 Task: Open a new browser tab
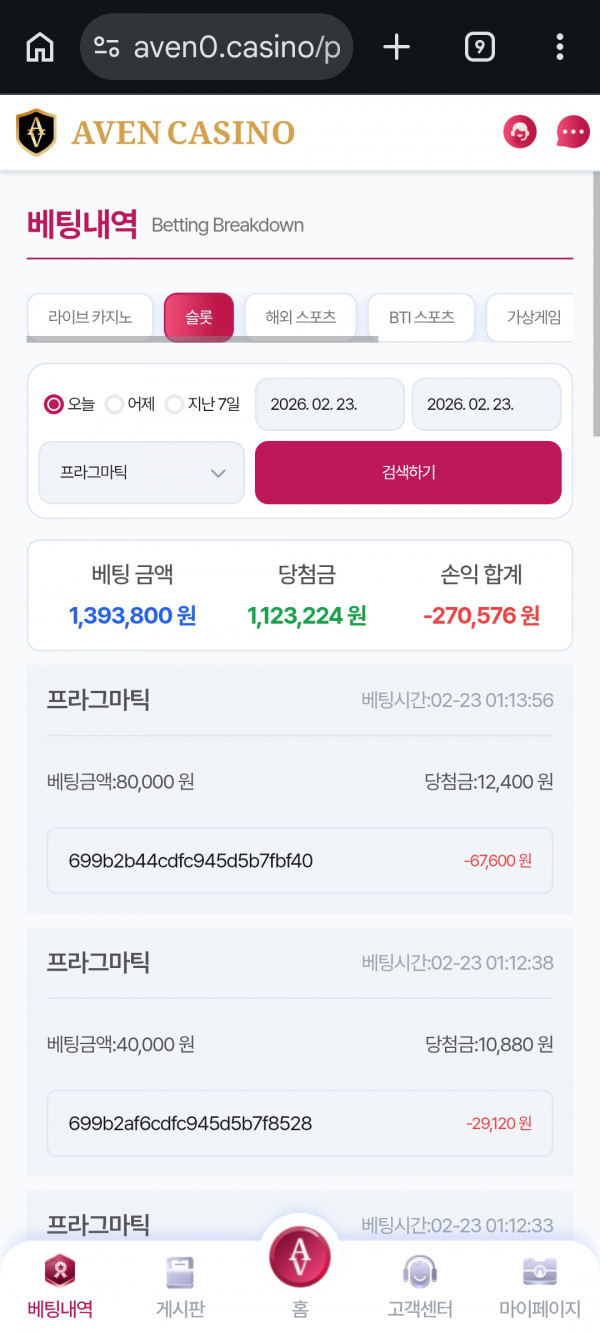tap(396, 46)
